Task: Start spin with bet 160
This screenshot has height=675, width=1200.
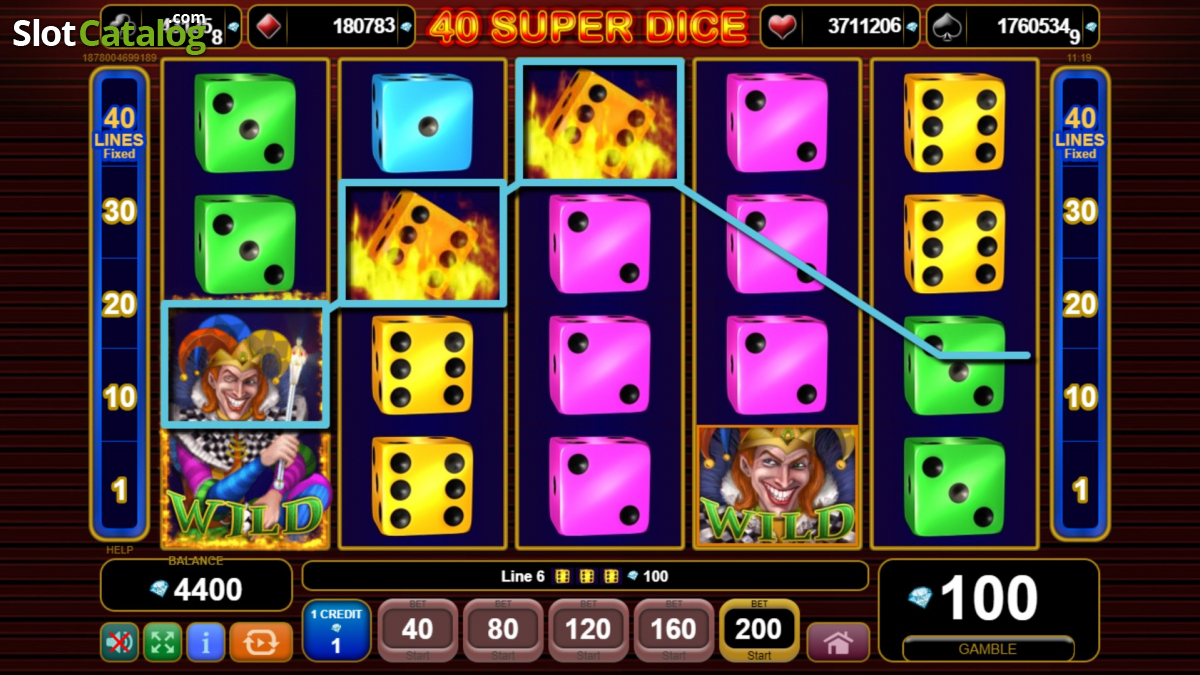Action: point(674,631)
